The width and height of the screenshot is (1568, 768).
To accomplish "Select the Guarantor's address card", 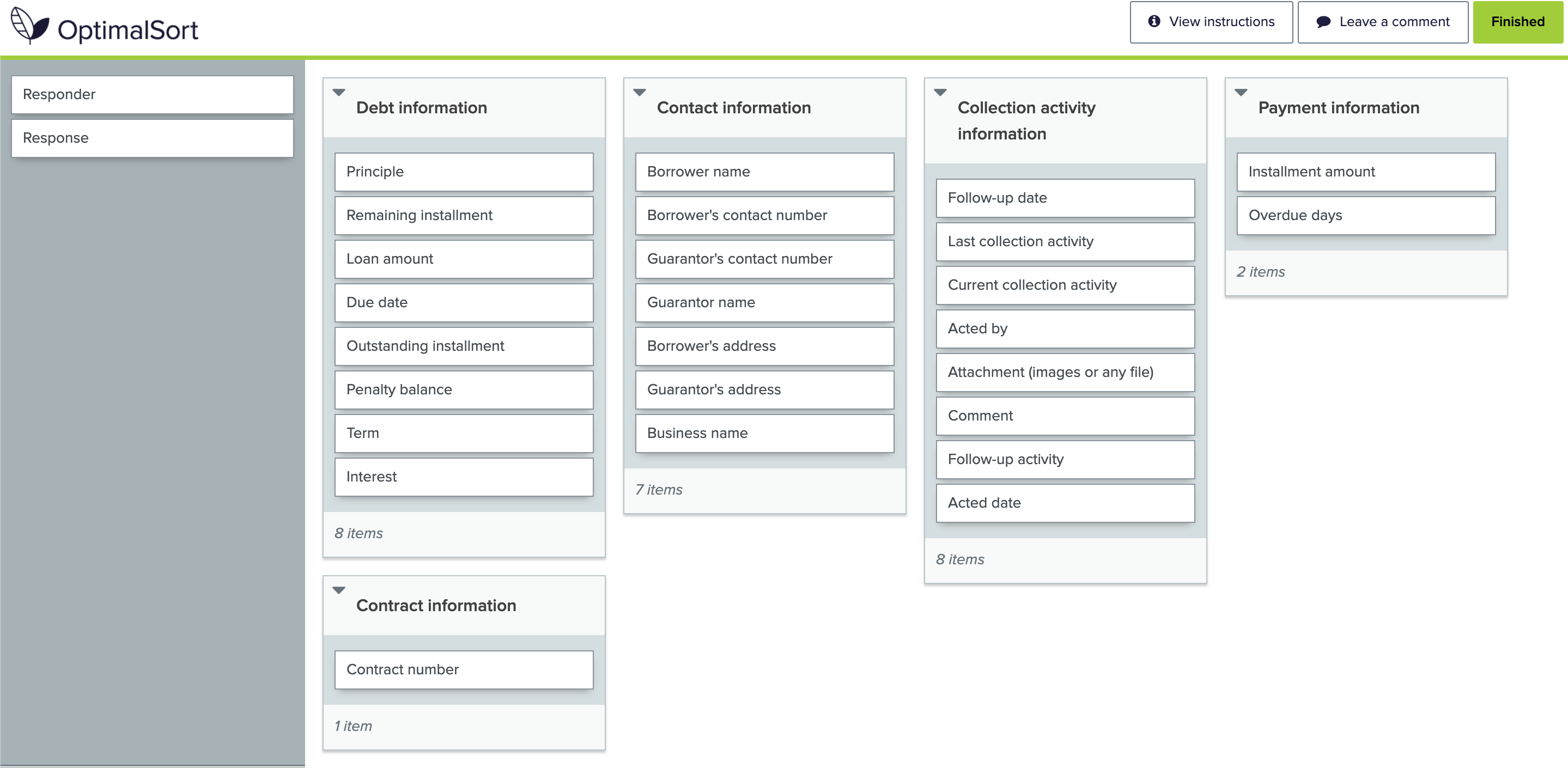I will (764, 389).
